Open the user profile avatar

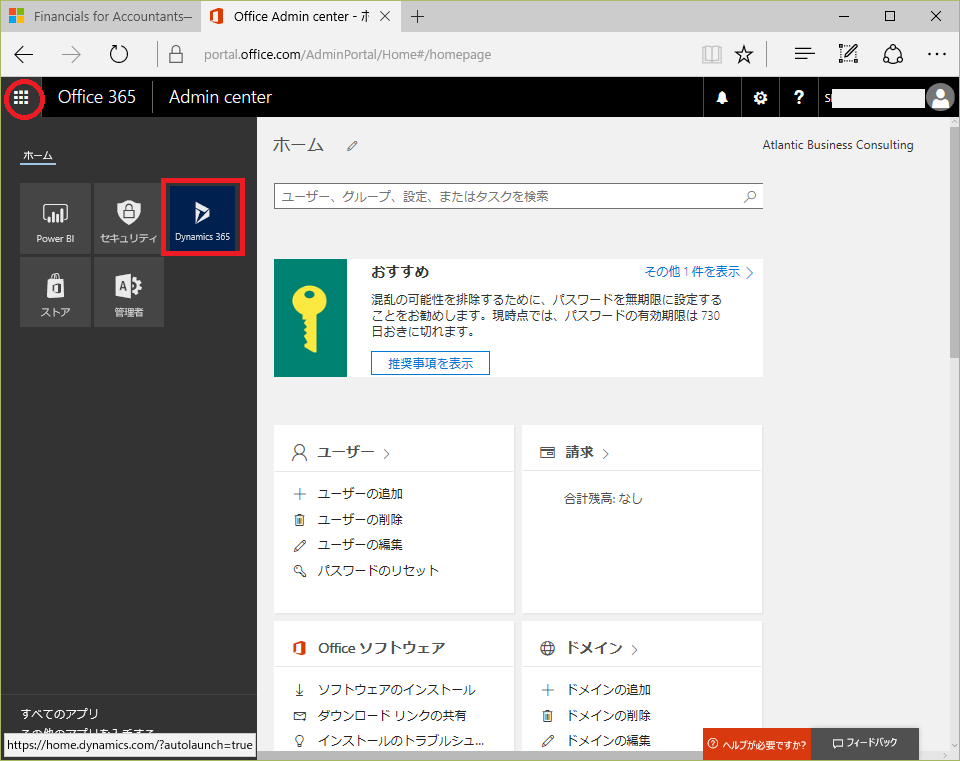(x=940, y=97)
